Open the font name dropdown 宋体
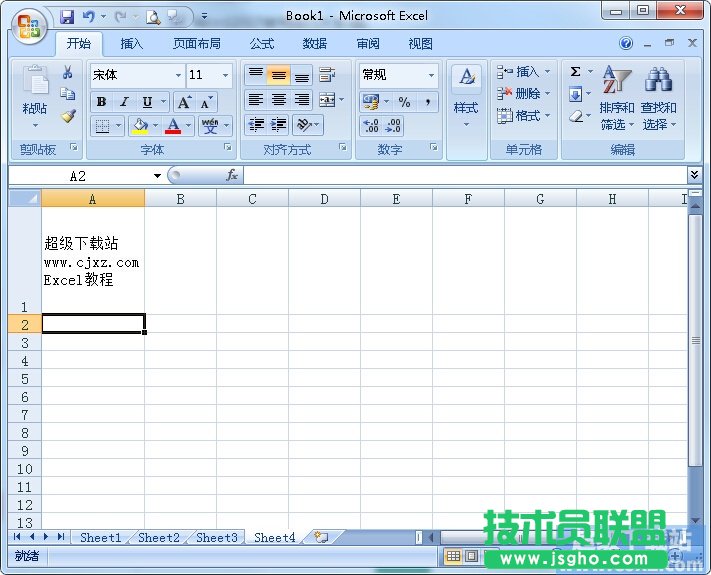This screenshot has height=575, width=711. pos(178,75)
